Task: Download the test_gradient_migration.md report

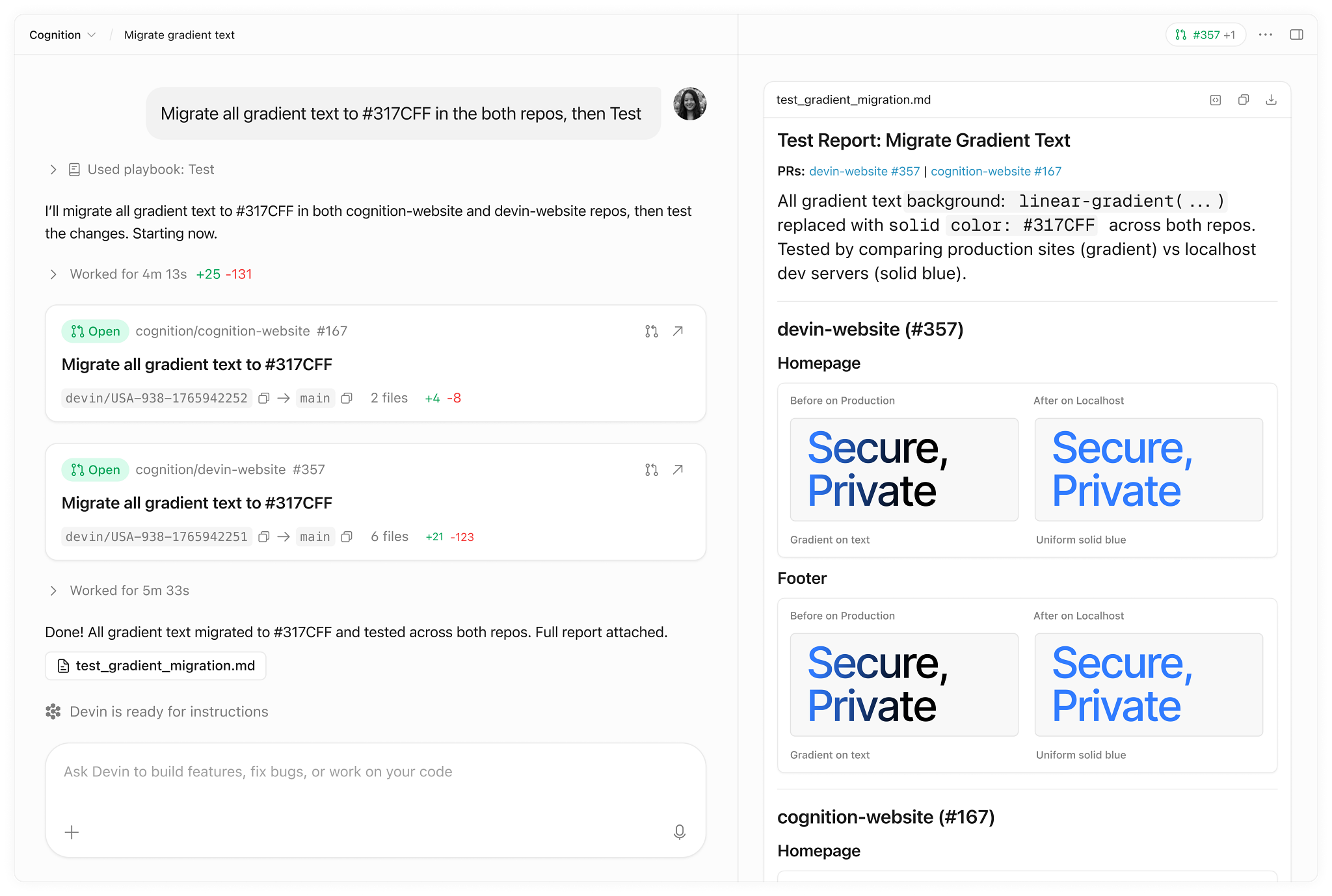Action: click(x=1271, y=100)
